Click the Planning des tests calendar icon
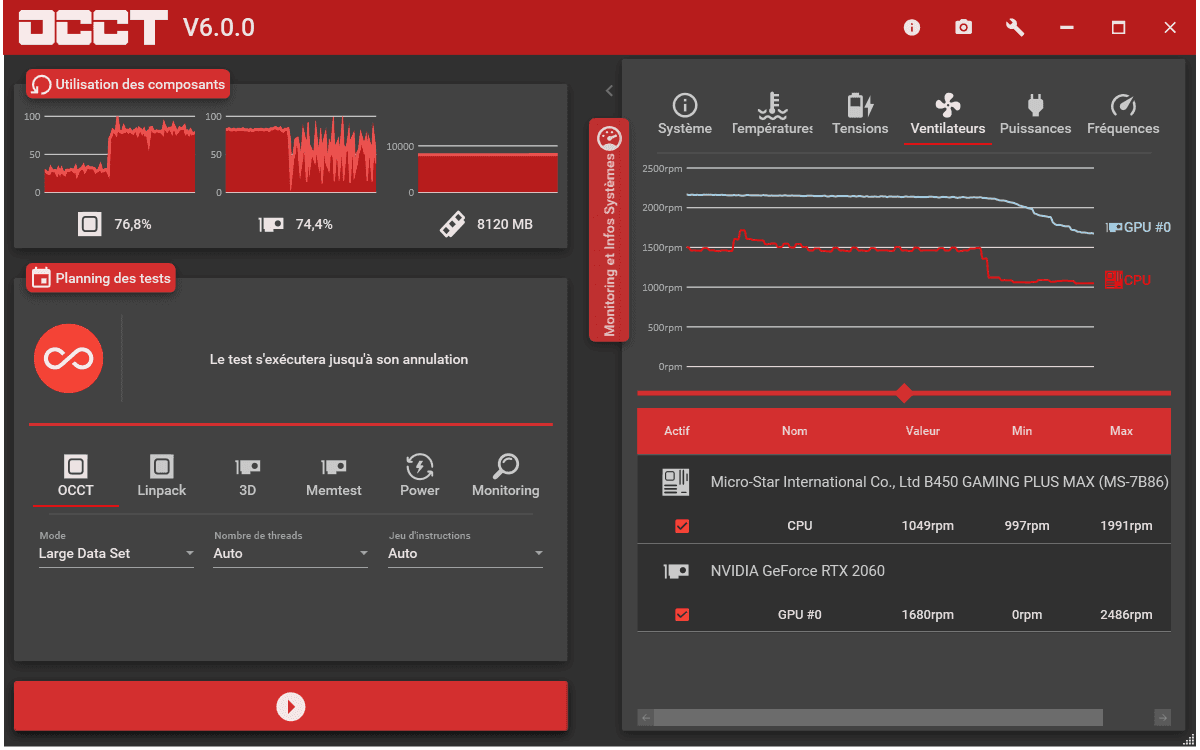1200x750 pixels. pos(41,278)
